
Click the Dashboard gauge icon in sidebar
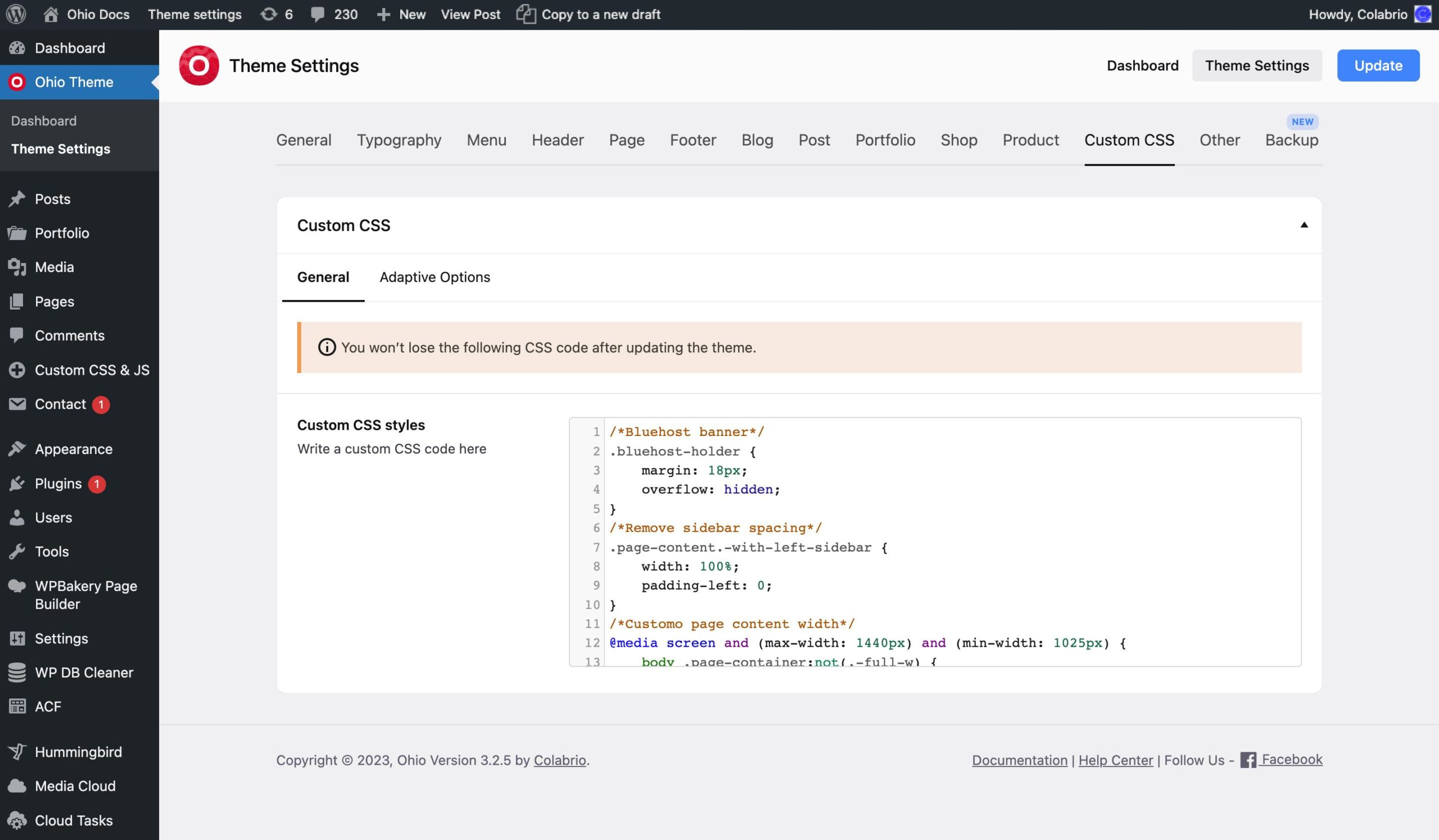[x=17, y=48]
